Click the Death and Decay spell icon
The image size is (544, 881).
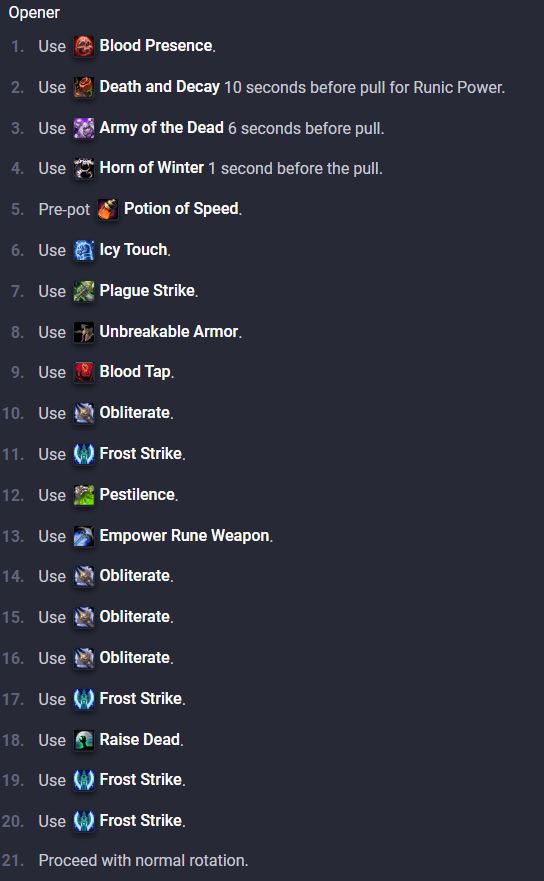(x=84, y=87)
